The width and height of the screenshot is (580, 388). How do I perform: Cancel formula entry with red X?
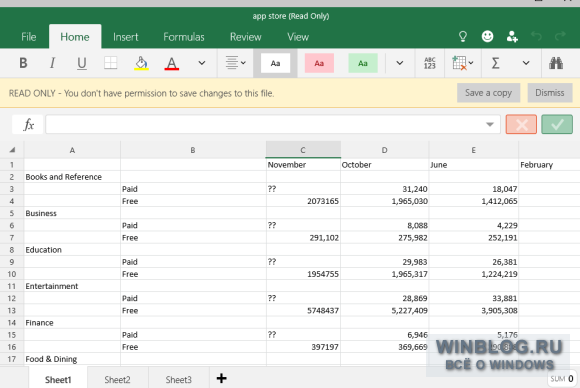pos(521,125)
